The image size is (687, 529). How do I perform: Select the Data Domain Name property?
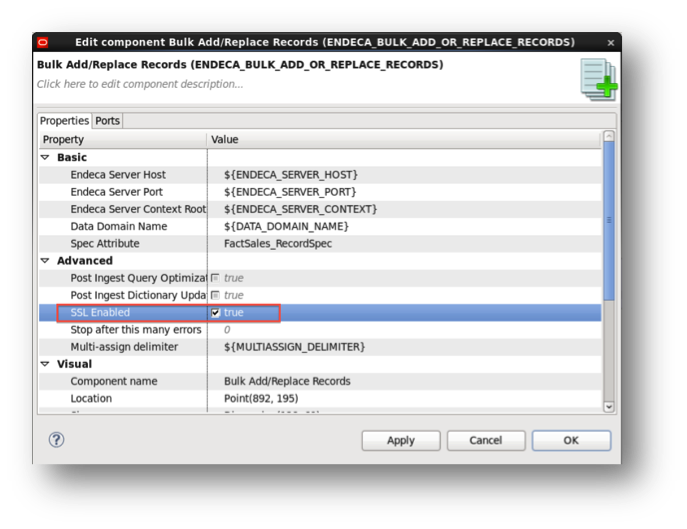point(119,227)
